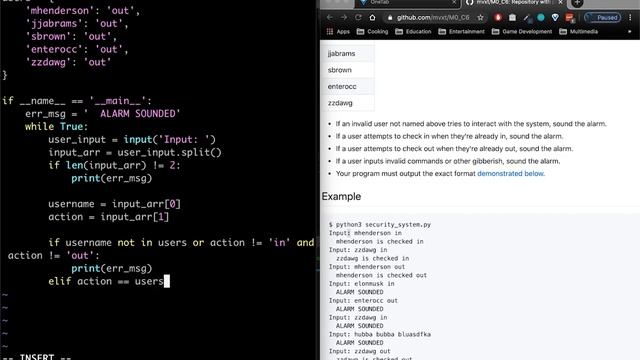Screen dimensions: 640x360
Task: Close the GitHub repository tab
Action: coord(560,2)
